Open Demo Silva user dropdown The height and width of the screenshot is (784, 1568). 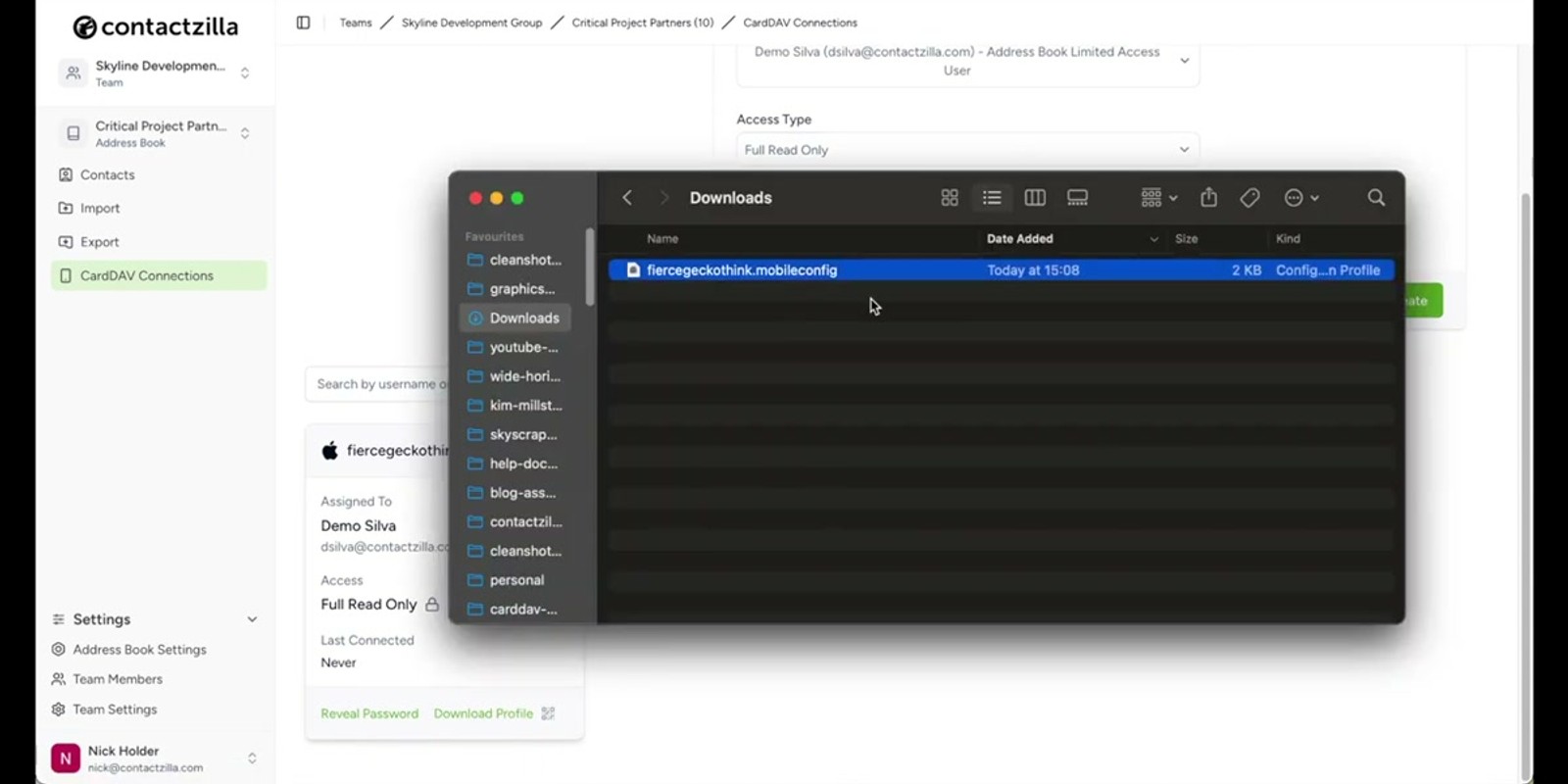pos(967,62)
